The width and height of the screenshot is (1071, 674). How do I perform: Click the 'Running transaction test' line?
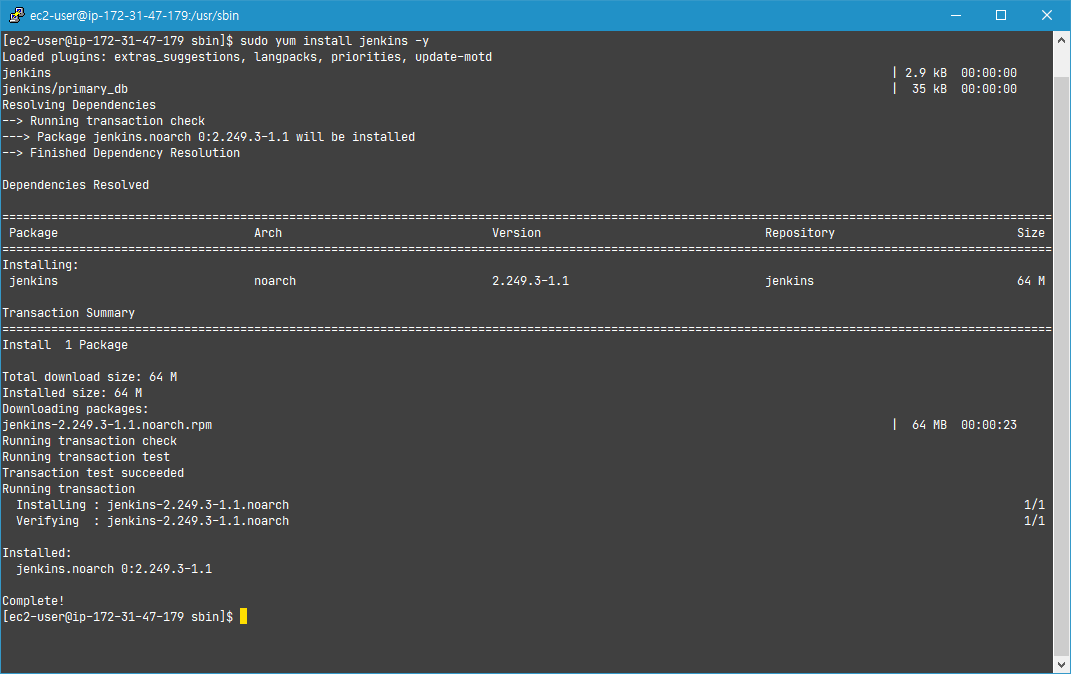click(86, 457)
